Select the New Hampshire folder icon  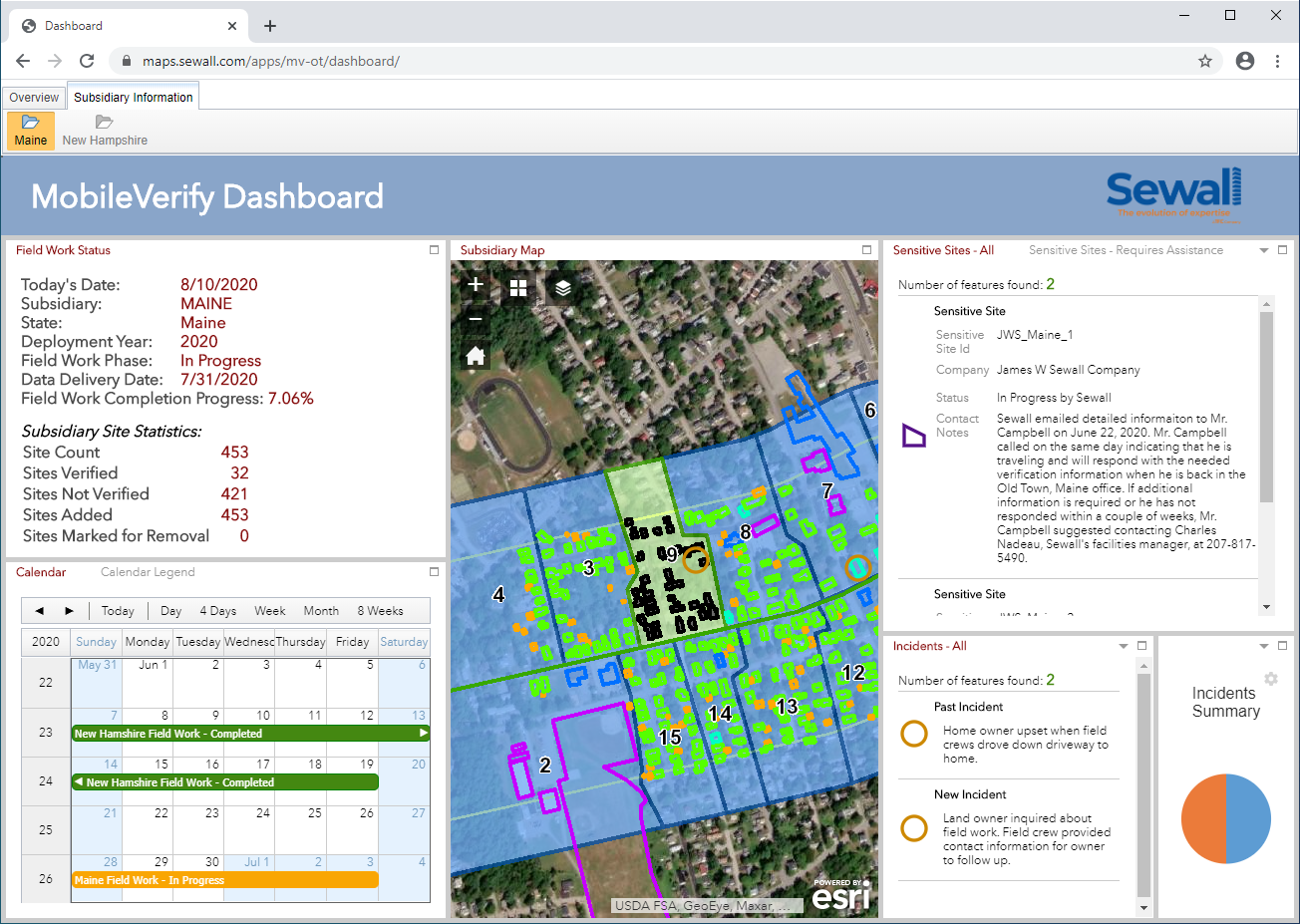coord(104,124)
